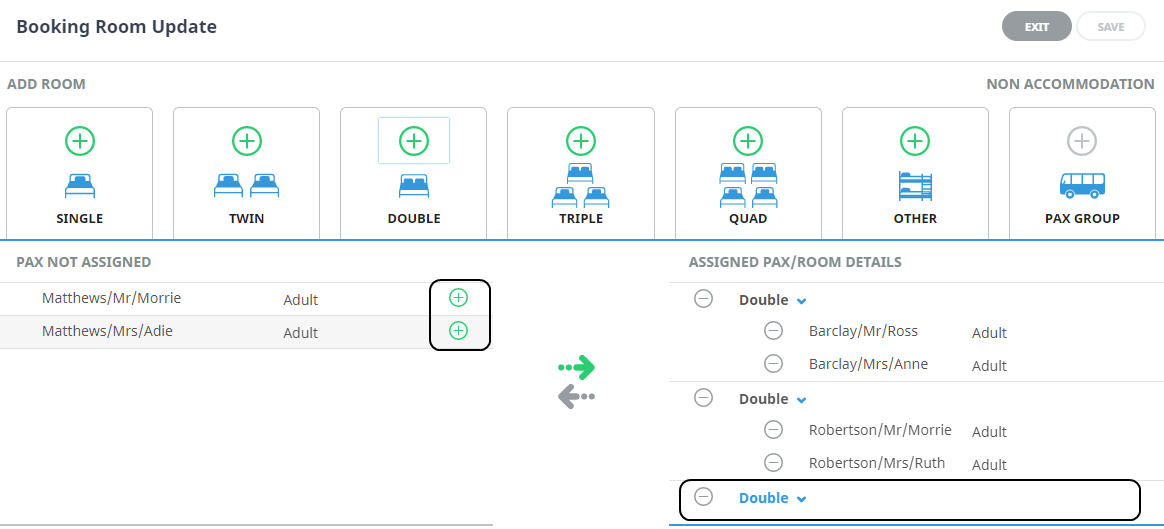Add an Other room type
1164x529 pixels.
[915, 141]
